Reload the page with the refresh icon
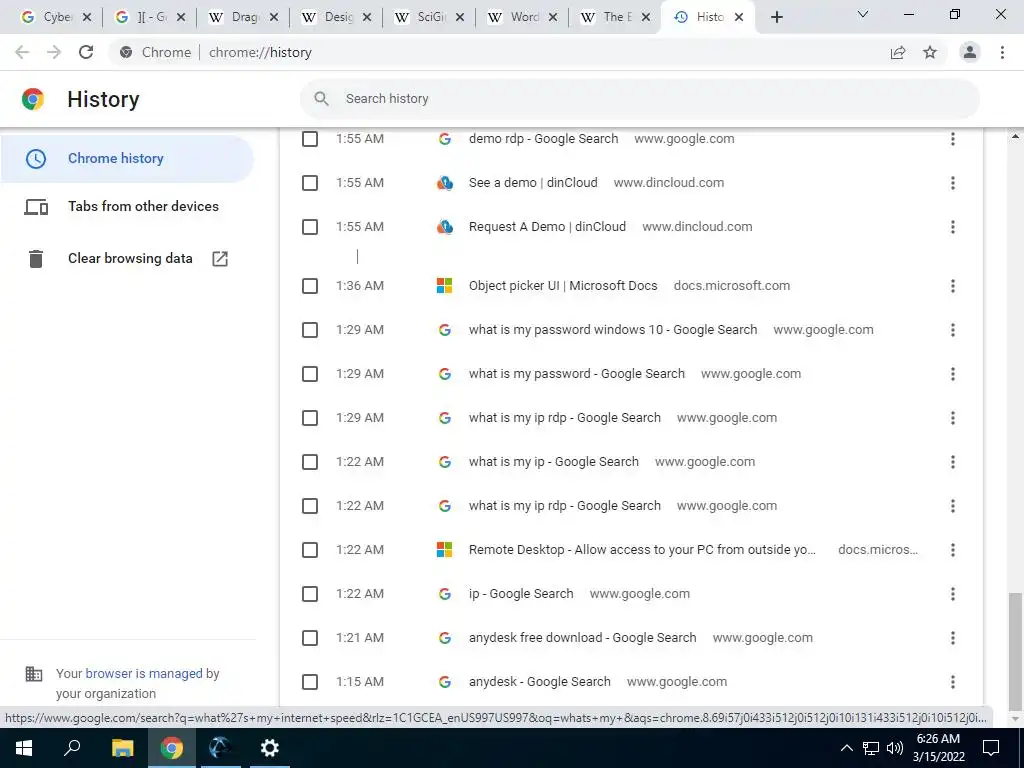The height and width of the screenshot is (768, 1024). click(x=86, y=52)
